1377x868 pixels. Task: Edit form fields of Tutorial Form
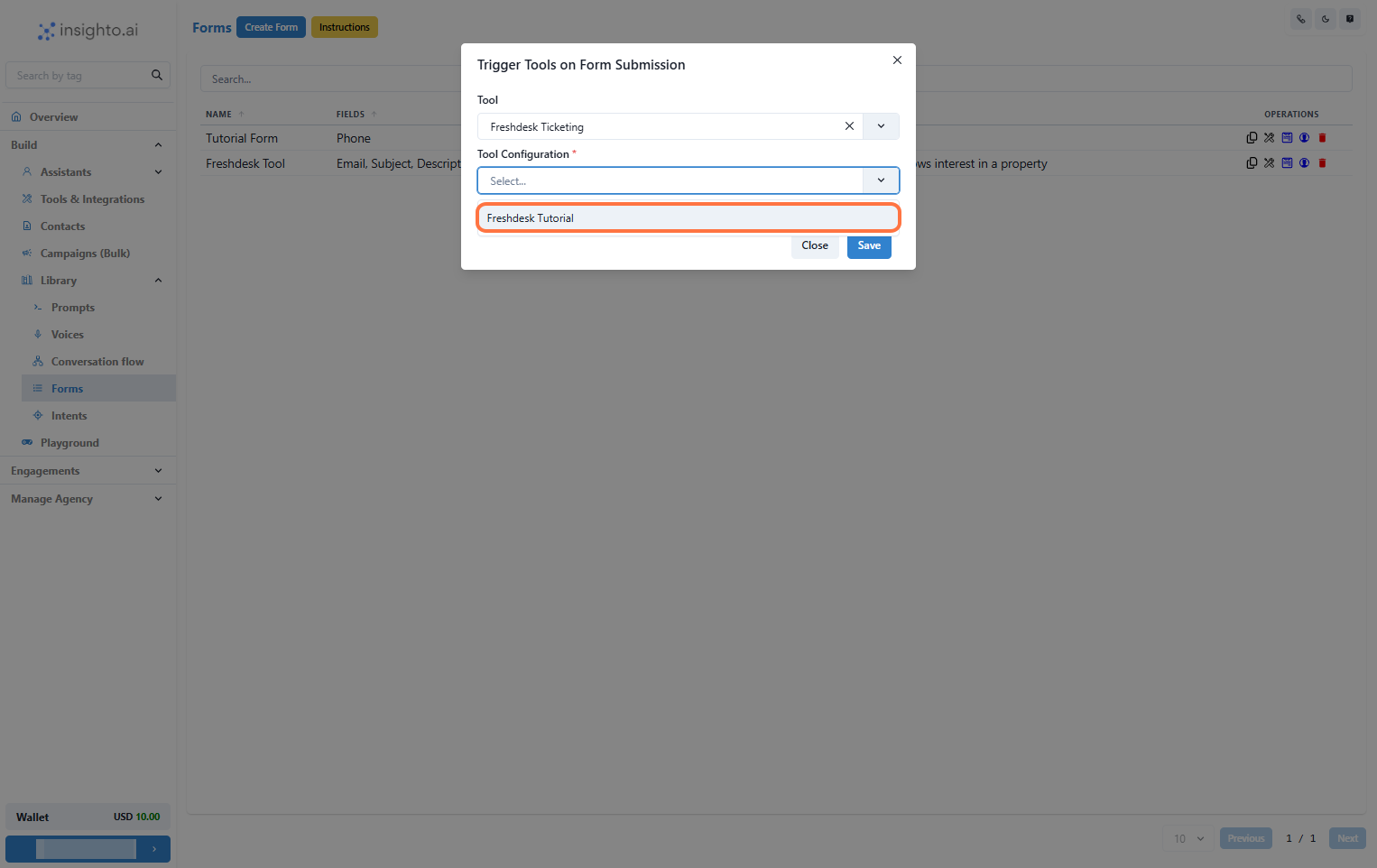(1287, 137)
